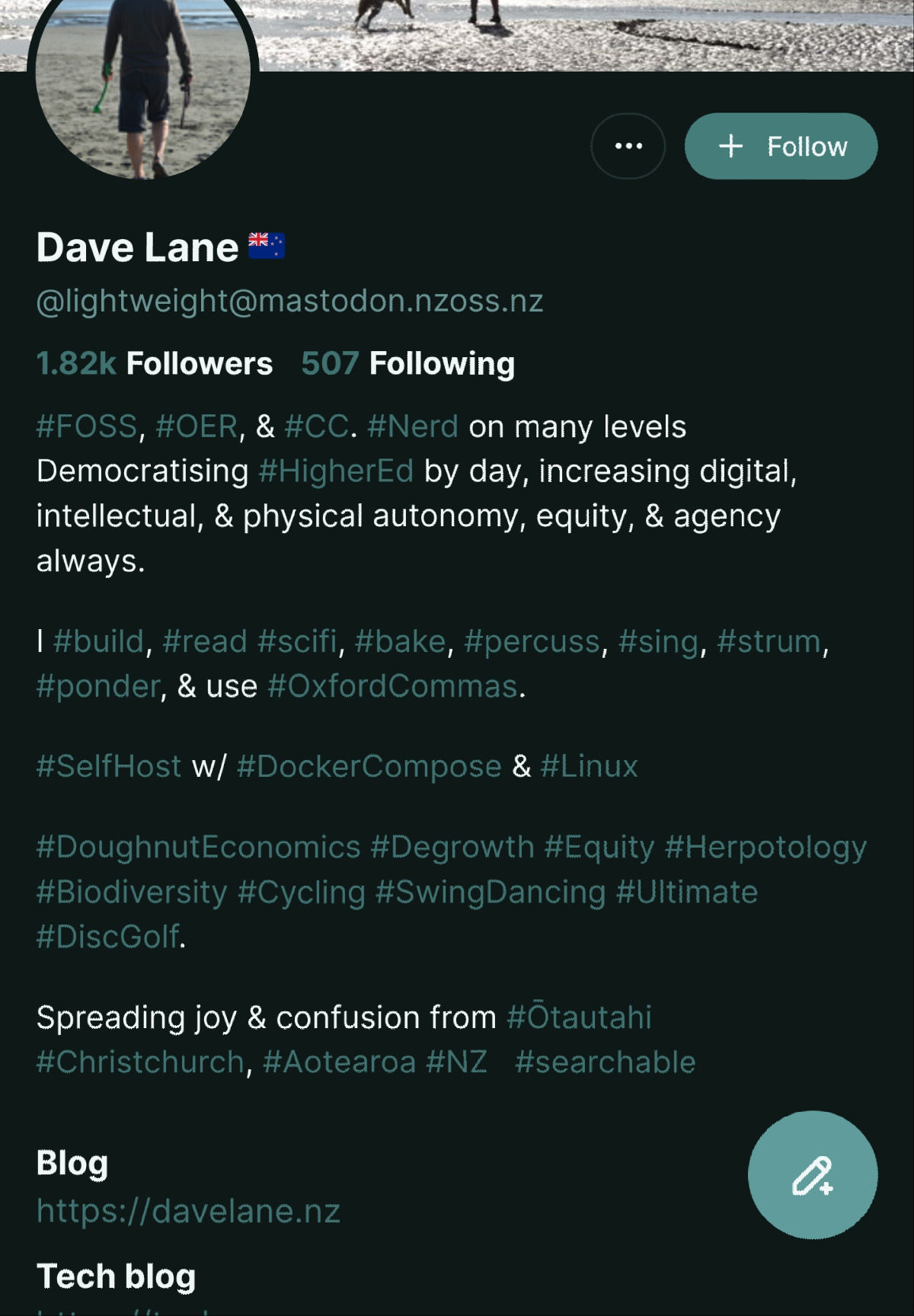The image size is (914, 1316).
Task: View the 507 Following list
Action: (x=407, y=363)
